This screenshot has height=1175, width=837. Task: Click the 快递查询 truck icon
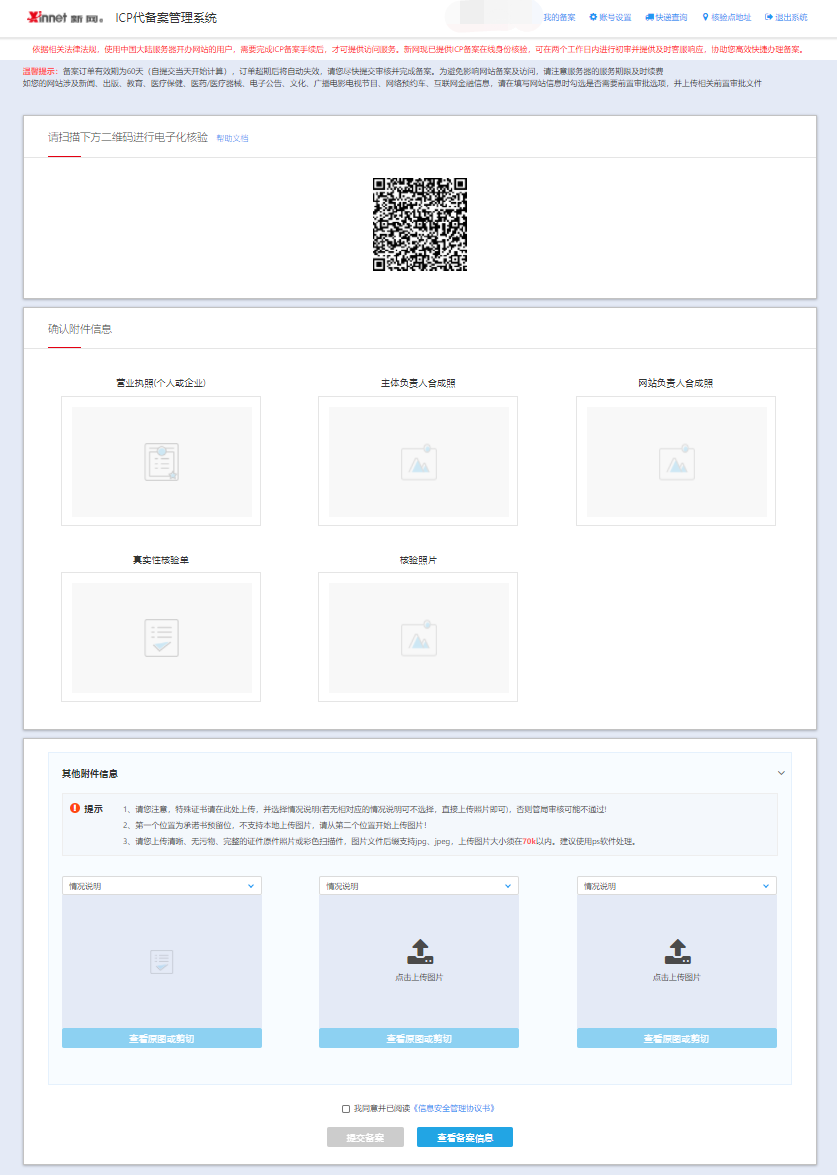click(650, 18)
